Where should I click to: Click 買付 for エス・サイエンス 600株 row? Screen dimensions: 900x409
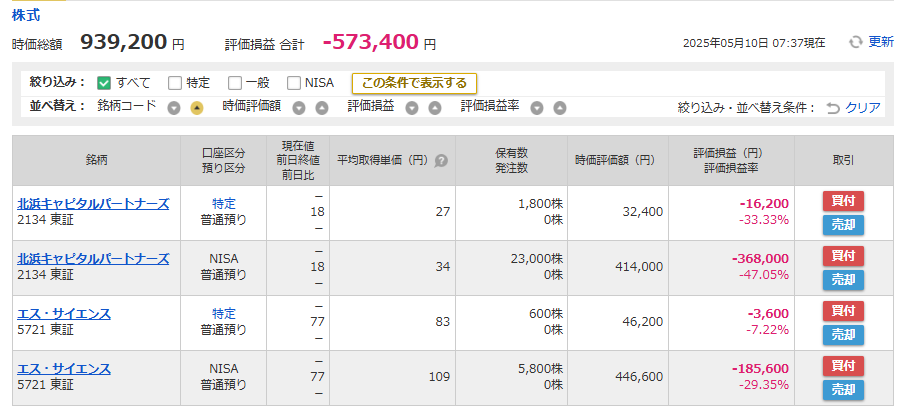click(x=843, y=311)
